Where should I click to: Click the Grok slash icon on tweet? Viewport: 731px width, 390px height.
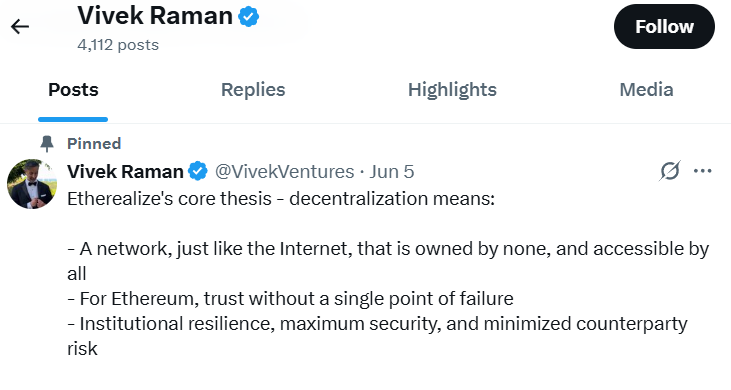670,171
